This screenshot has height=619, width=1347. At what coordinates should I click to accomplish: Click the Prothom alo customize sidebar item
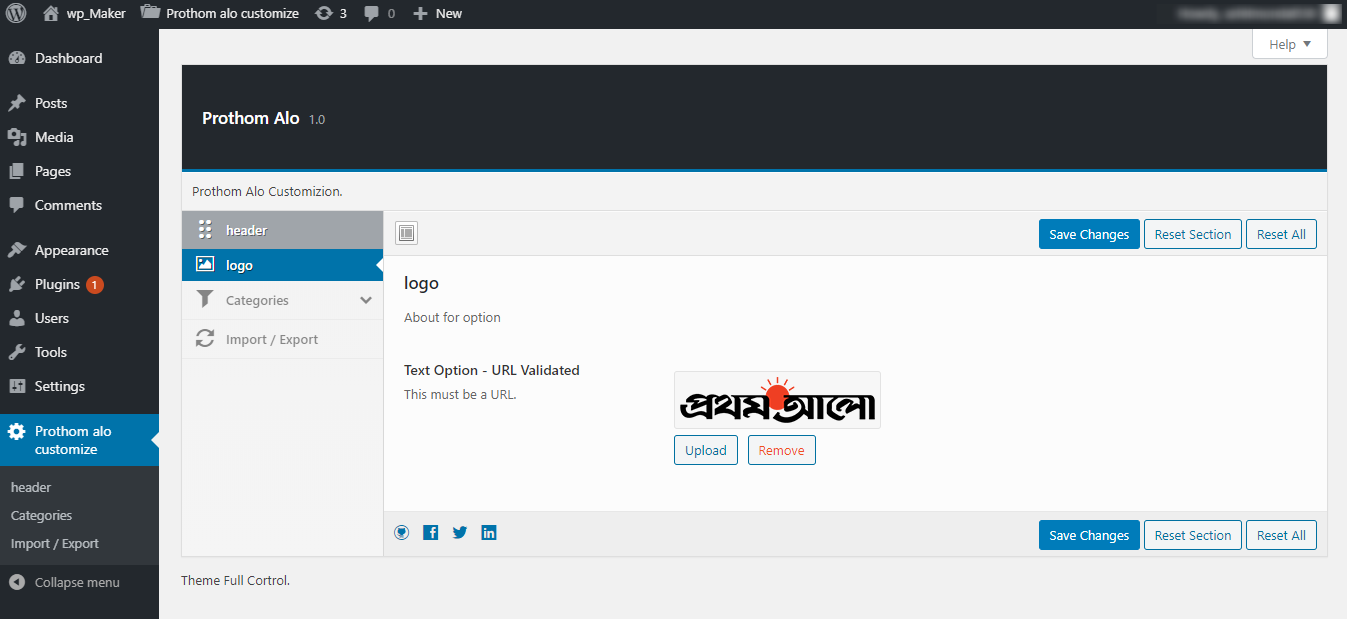[x=79, y=440]
